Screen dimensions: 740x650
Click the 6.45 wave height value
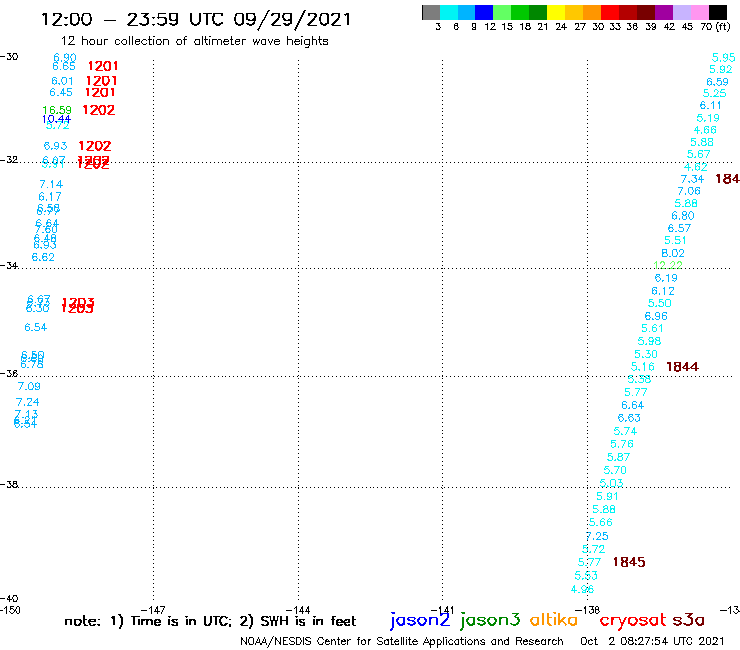(x=61, y=93)
